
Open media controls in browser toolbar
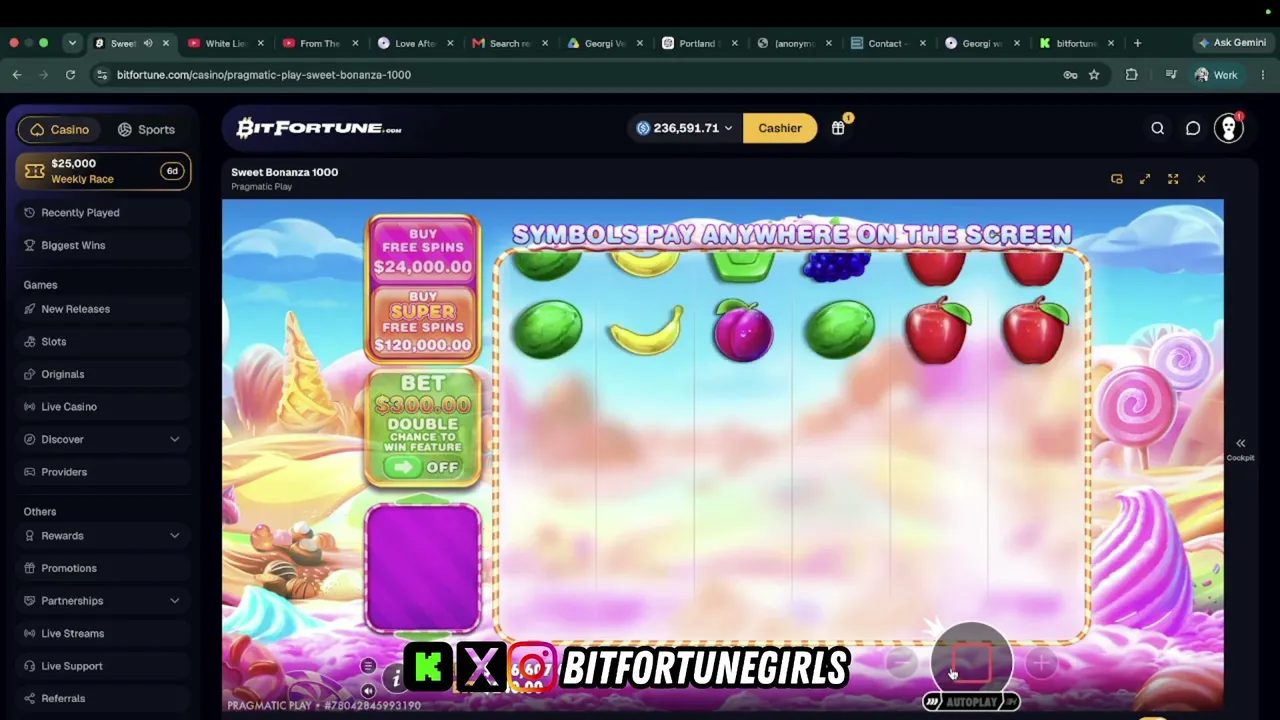coord(1171,75)
